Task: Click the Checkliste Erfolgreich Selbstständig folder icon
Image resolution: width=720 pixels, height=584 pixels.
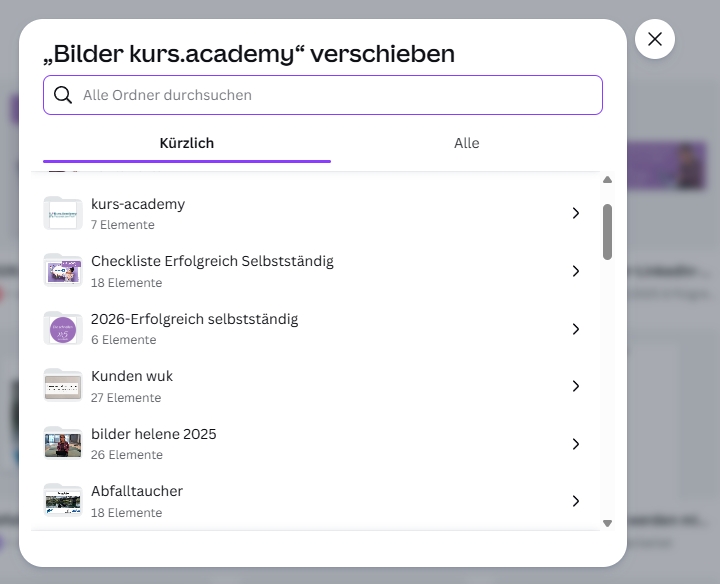Action: pyautogui.click(x=63, y=271)
